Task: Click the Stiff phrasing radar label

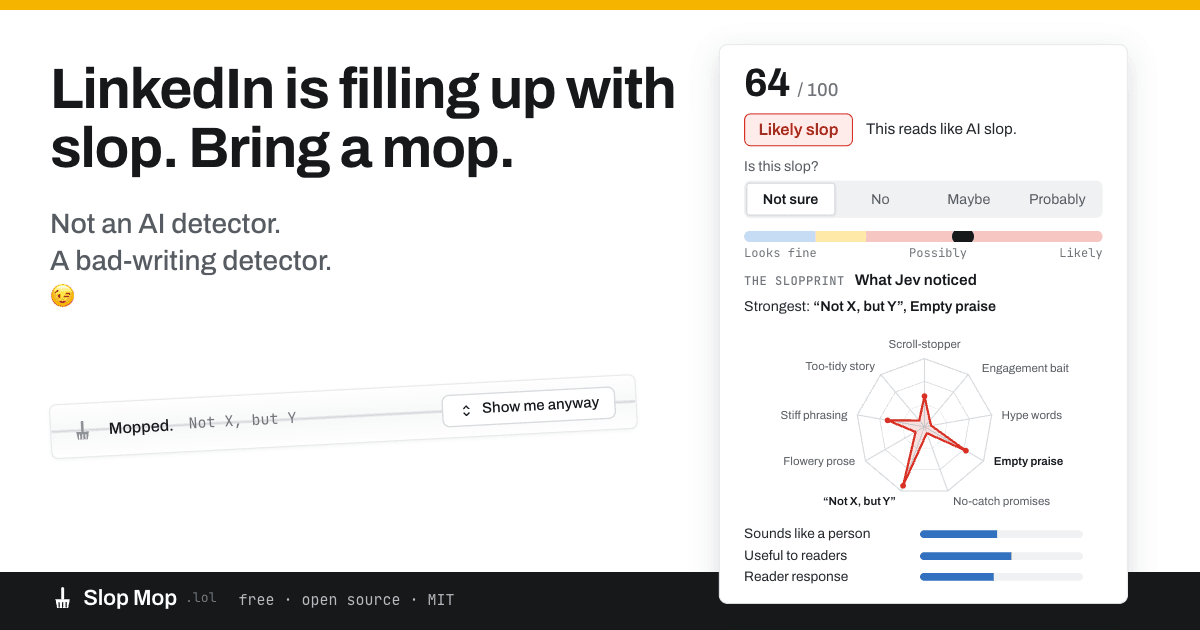Action: [814, 415]
